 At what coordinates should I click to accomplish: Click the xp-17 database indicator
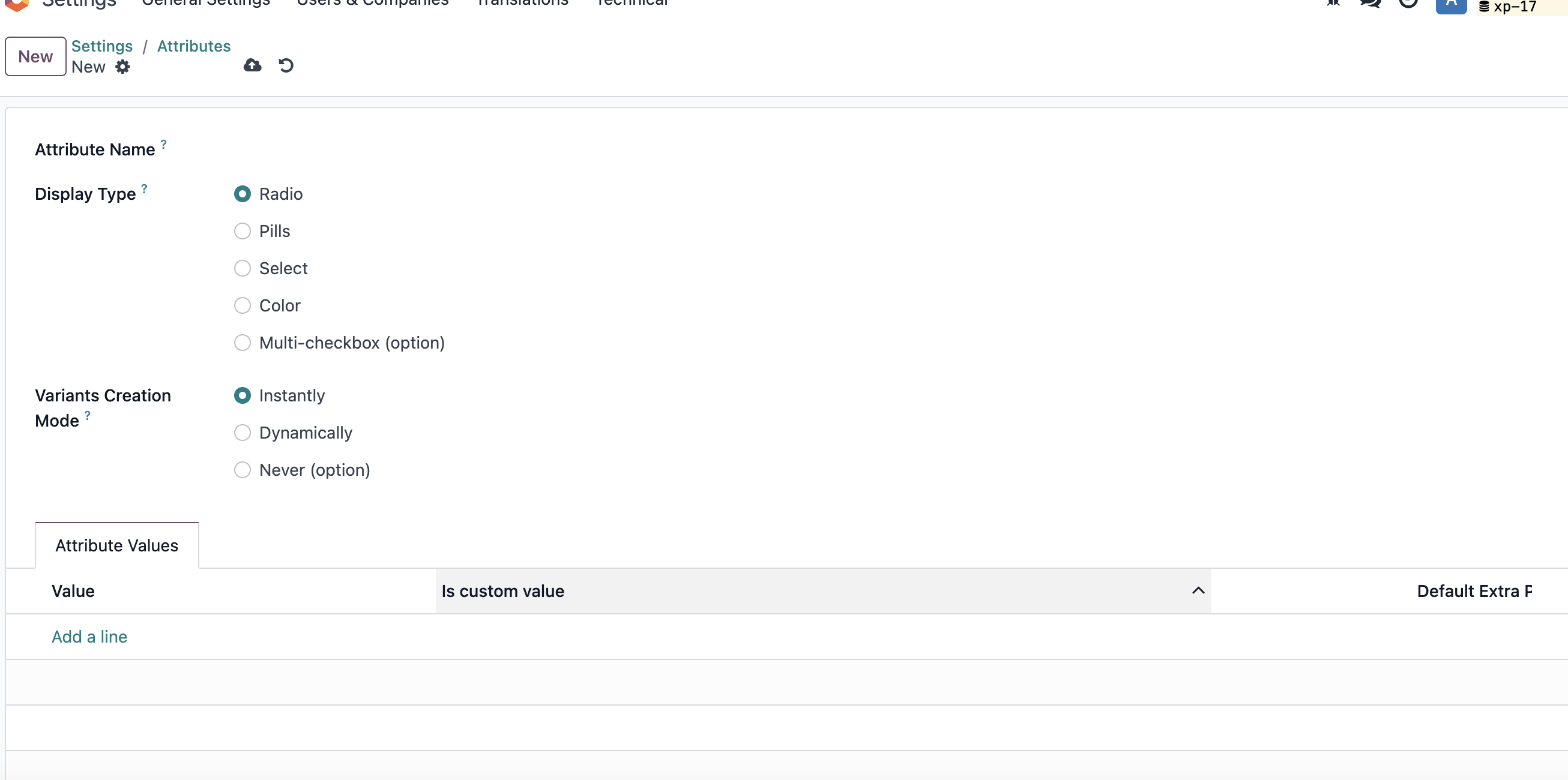pos(1508,7)
